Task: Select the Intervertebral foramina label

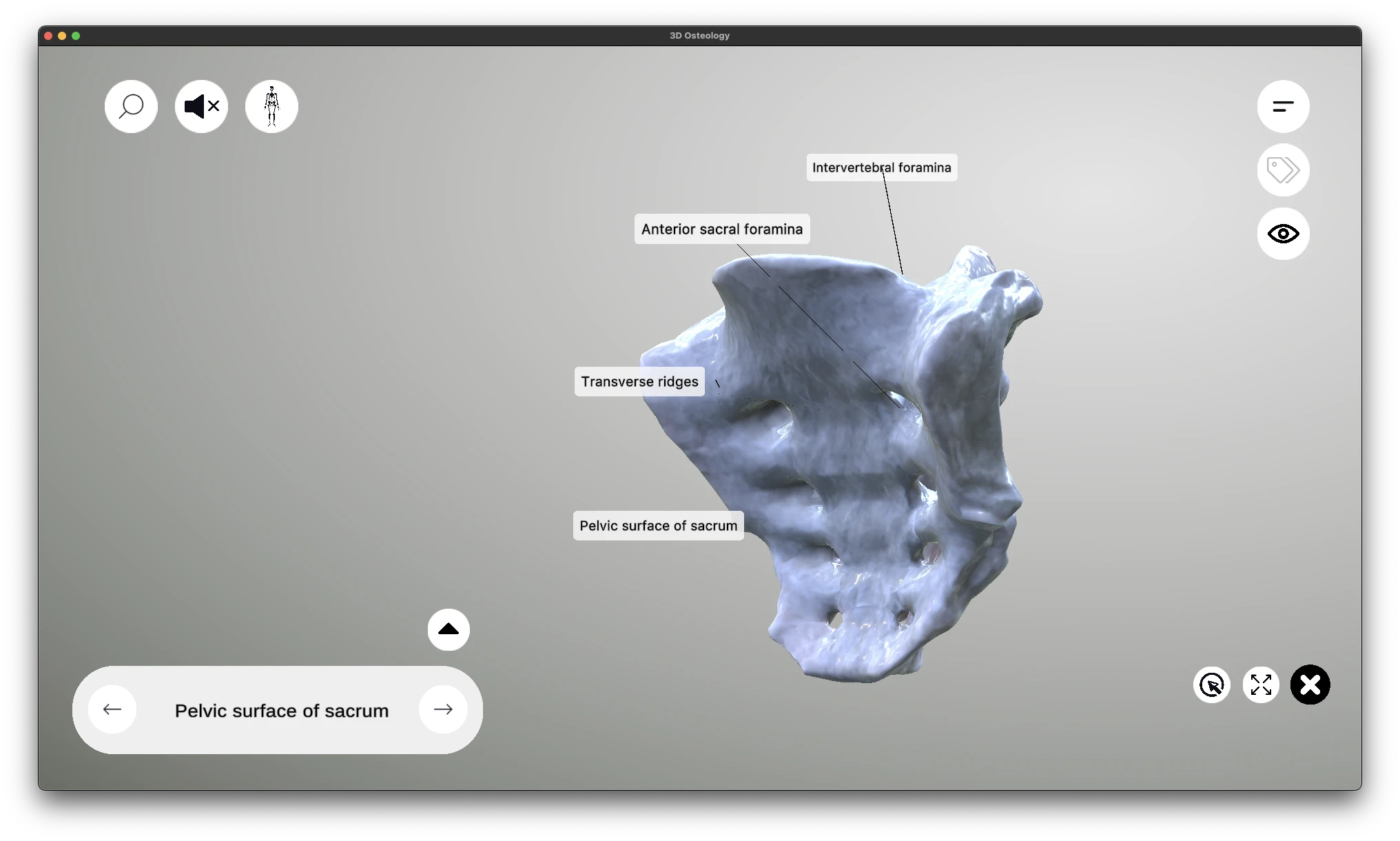Action: click(881, 168)
